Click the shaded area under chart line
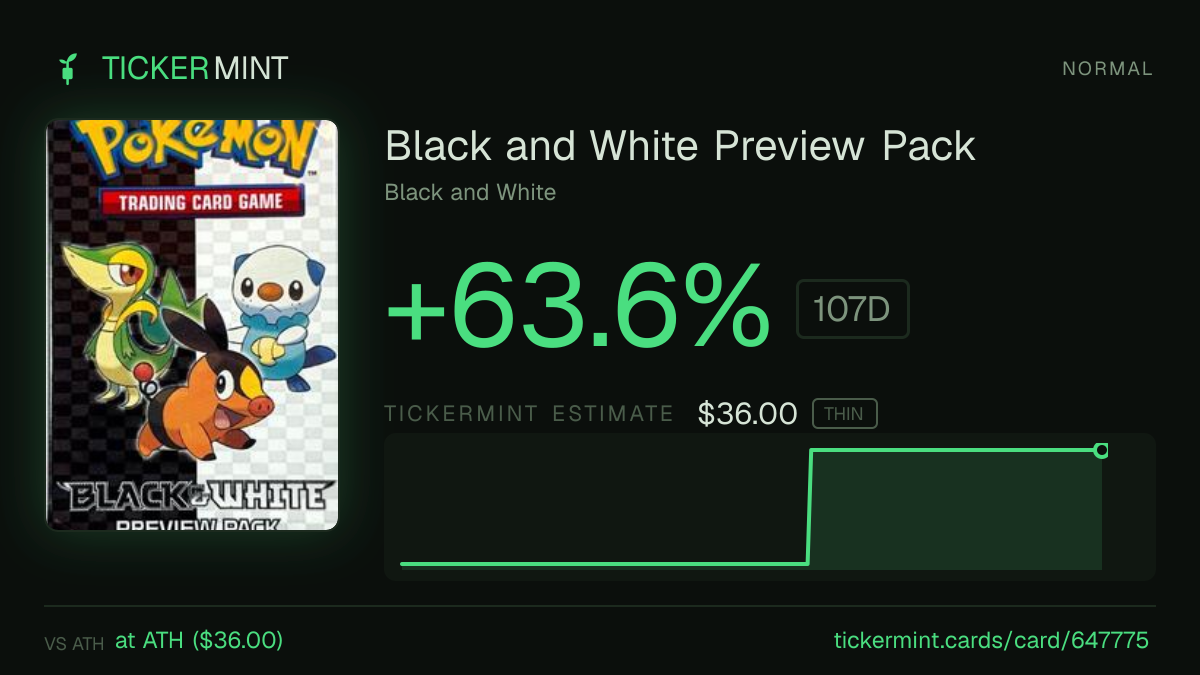1200x675 pixels. [x=955, y=512]
